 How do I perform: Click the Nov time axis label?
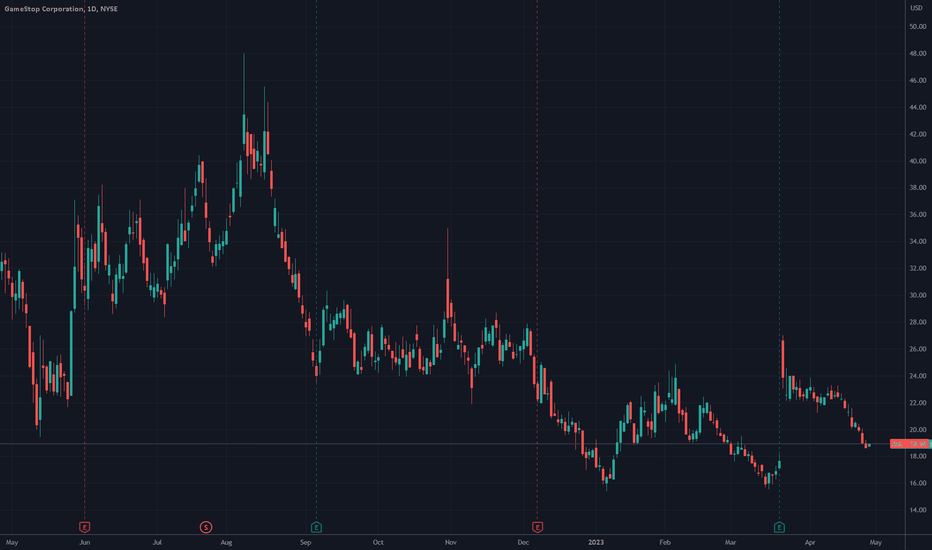click(x=451, y=542)
